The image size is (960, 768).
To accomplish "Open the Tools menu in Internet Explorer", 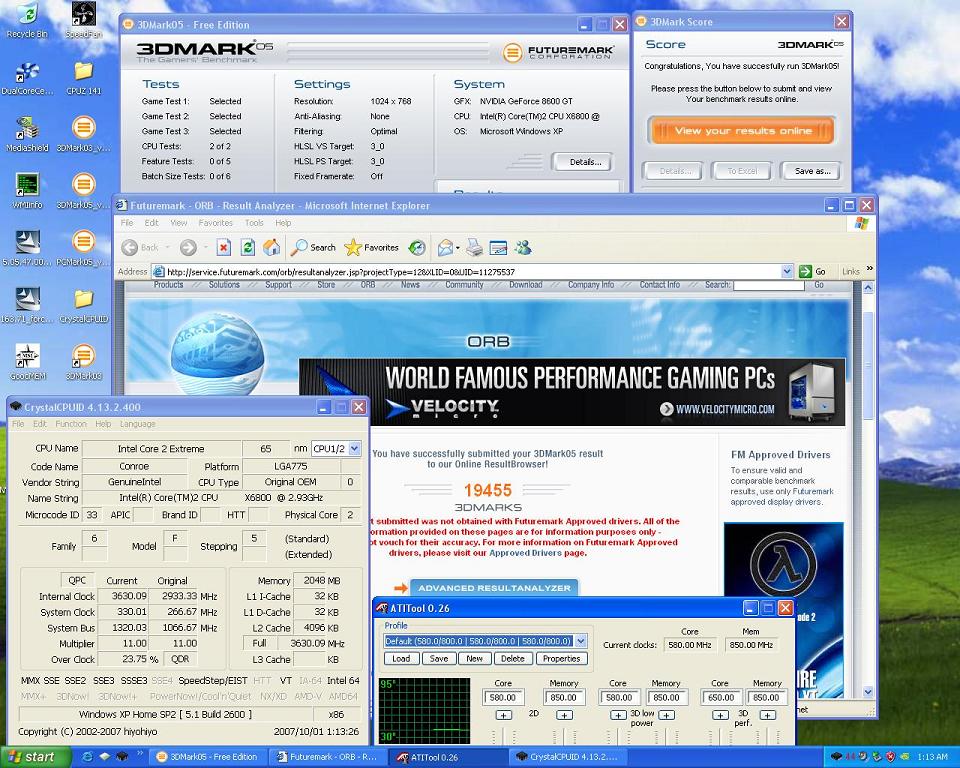I will (x=254, y=223).
